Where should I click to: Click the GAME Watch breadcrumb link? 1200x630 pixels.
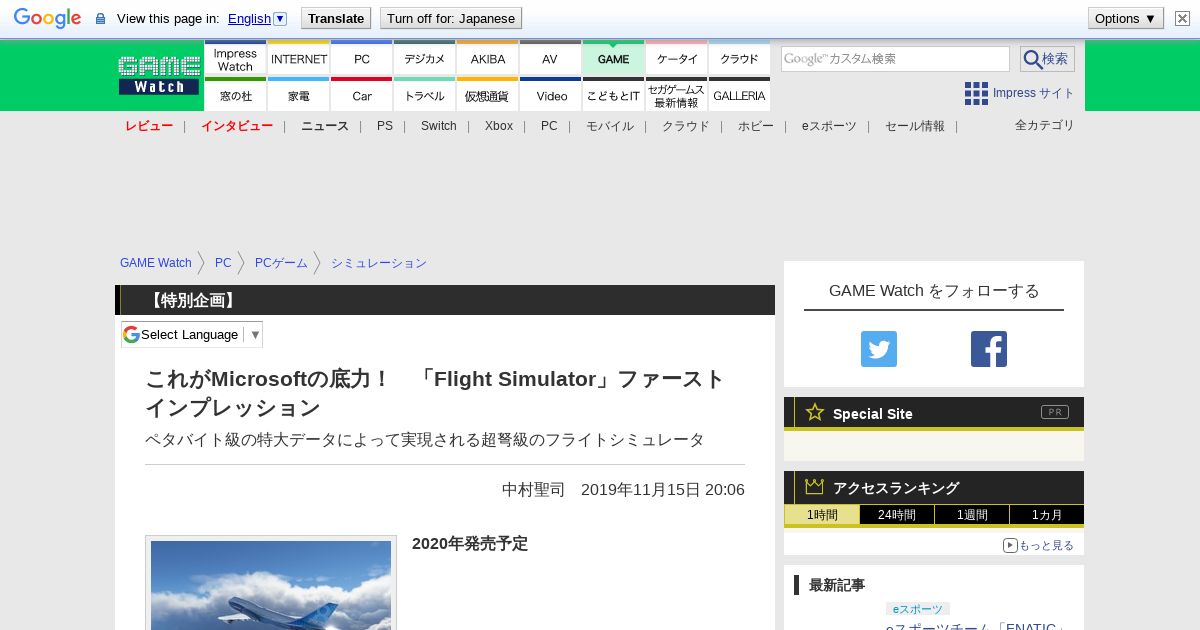coord(156,263)
